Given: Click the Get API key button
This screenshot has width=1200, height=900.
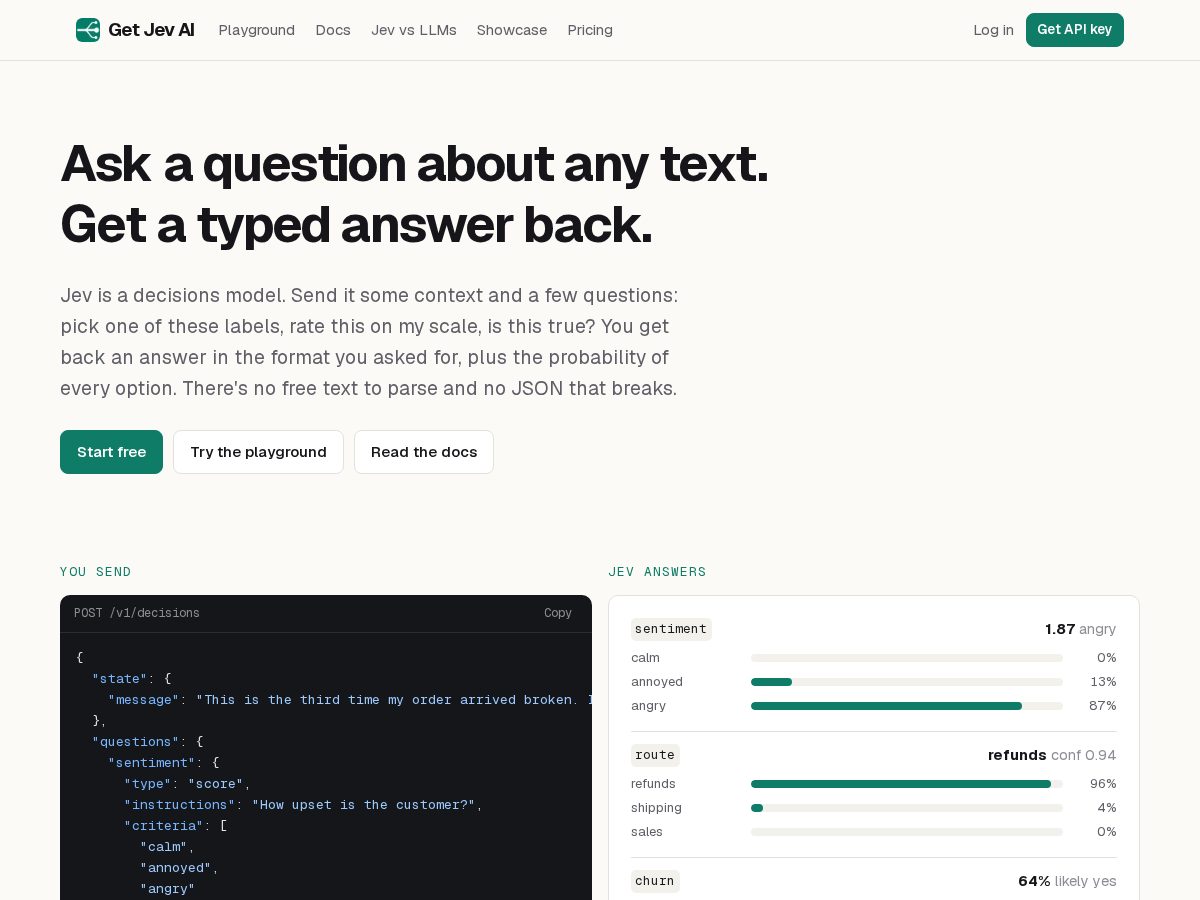Looking at the screenshot, I should pos(1075,30).
